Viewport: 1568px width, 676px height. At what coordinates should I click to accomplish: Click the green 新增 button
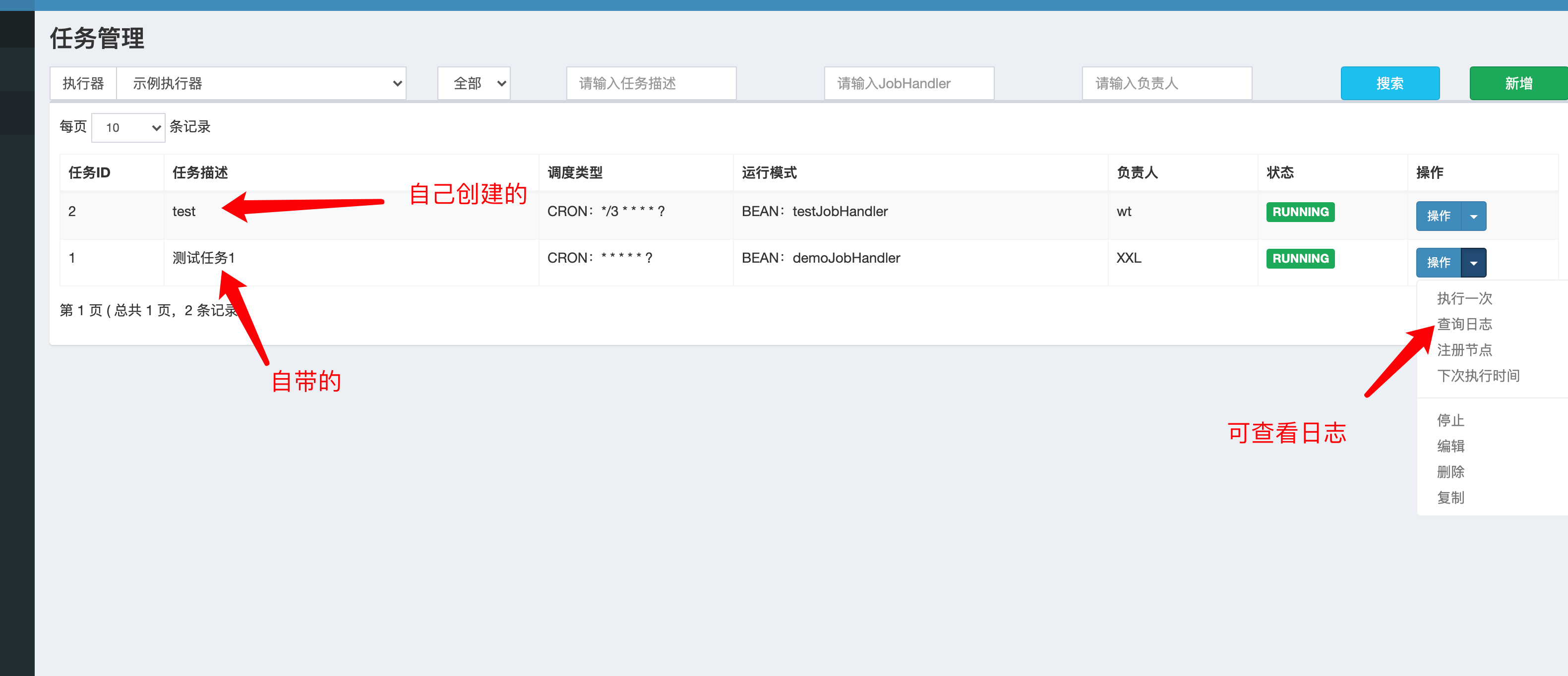1518,83
